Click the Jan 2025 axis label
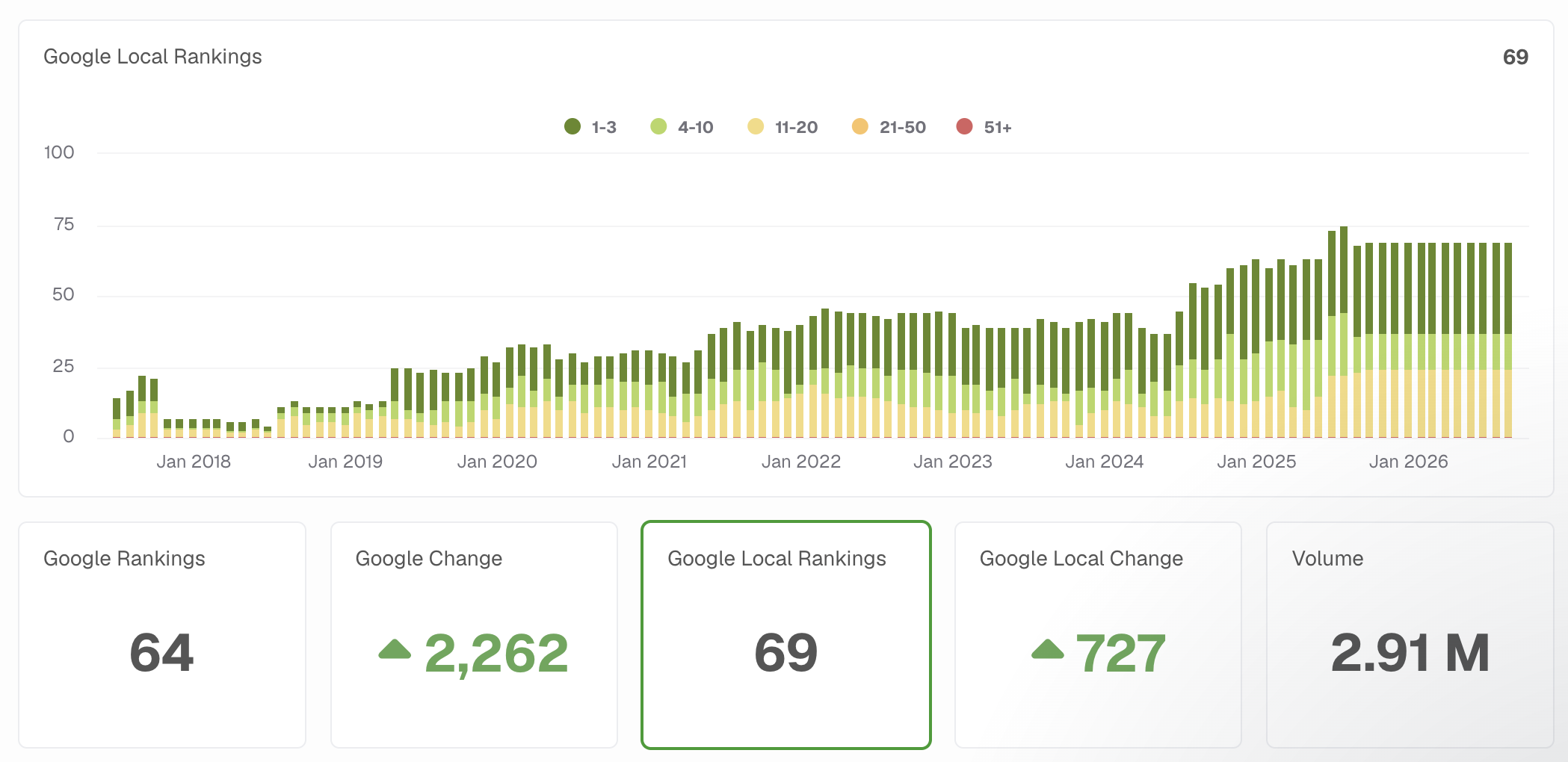Screen dimensions: 1568x762 click(1256, 462)
